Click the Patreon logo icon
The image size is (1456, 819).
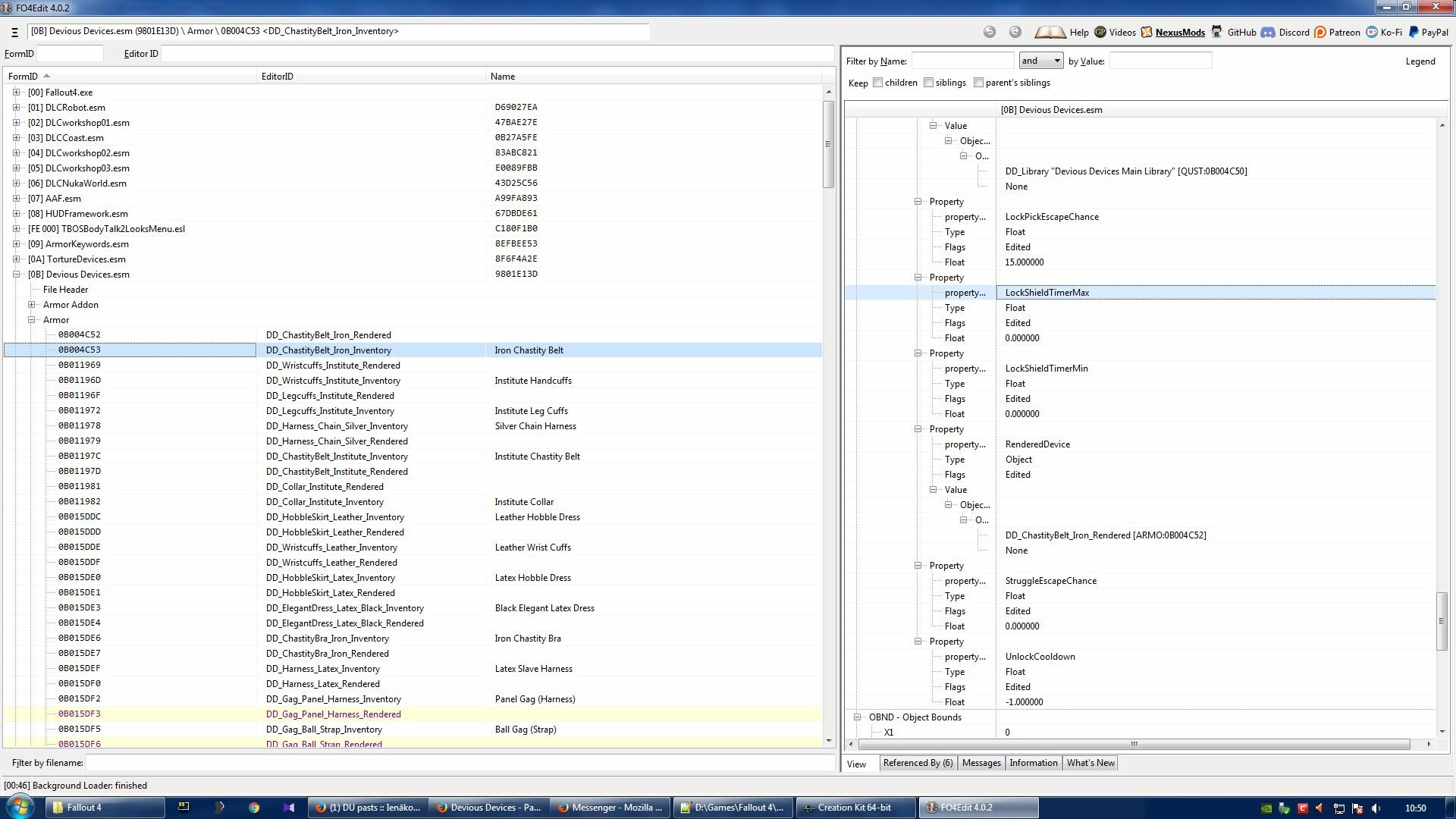pyautogui.click(x=1320, y=32)
